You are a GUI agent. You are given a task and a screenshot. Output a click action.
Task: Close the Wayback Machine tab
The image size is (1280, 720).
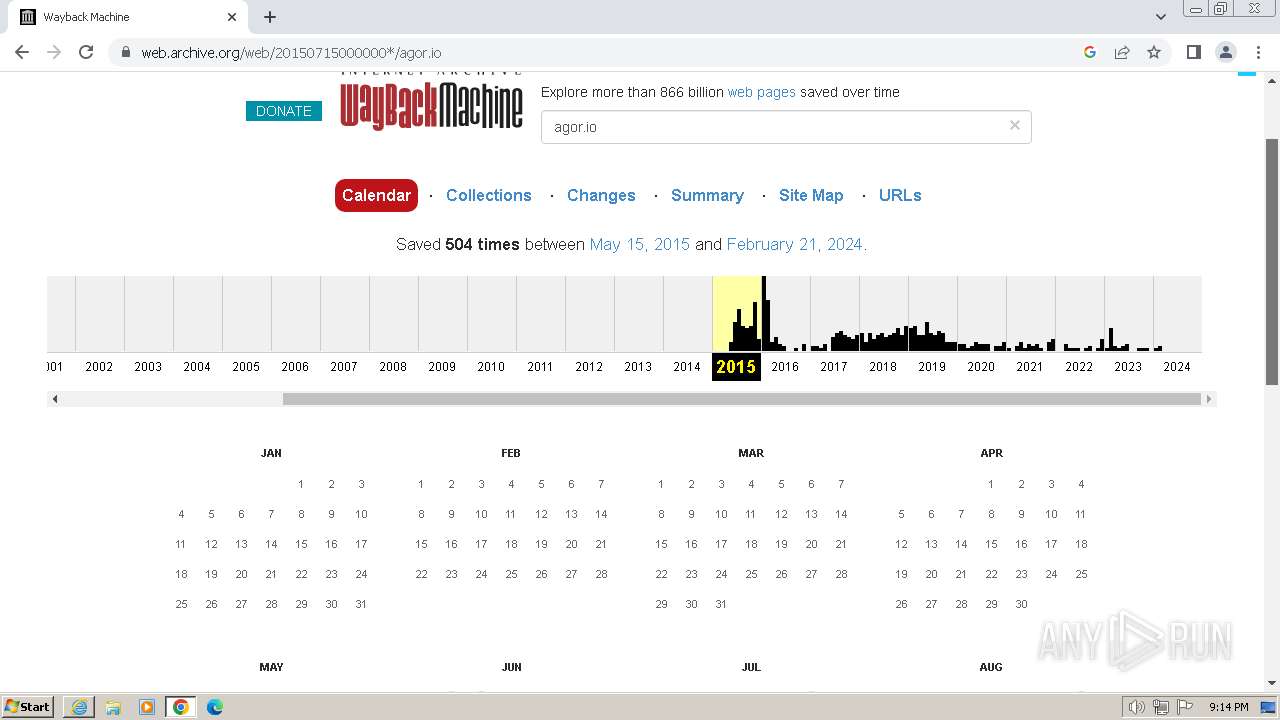(232, 17)
